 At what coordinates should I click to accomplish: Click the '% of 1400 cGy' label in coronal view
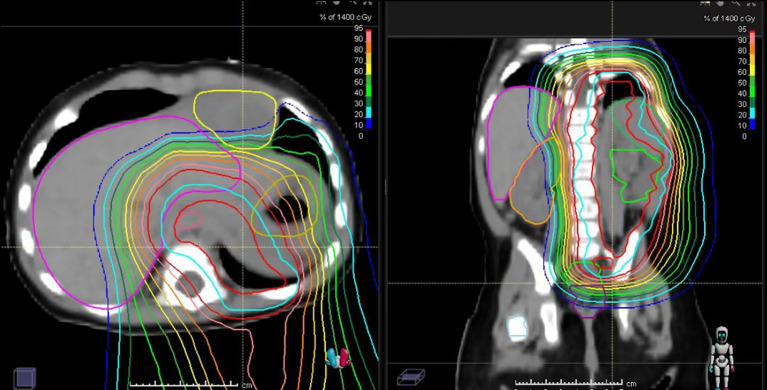[x=729, y=18]
